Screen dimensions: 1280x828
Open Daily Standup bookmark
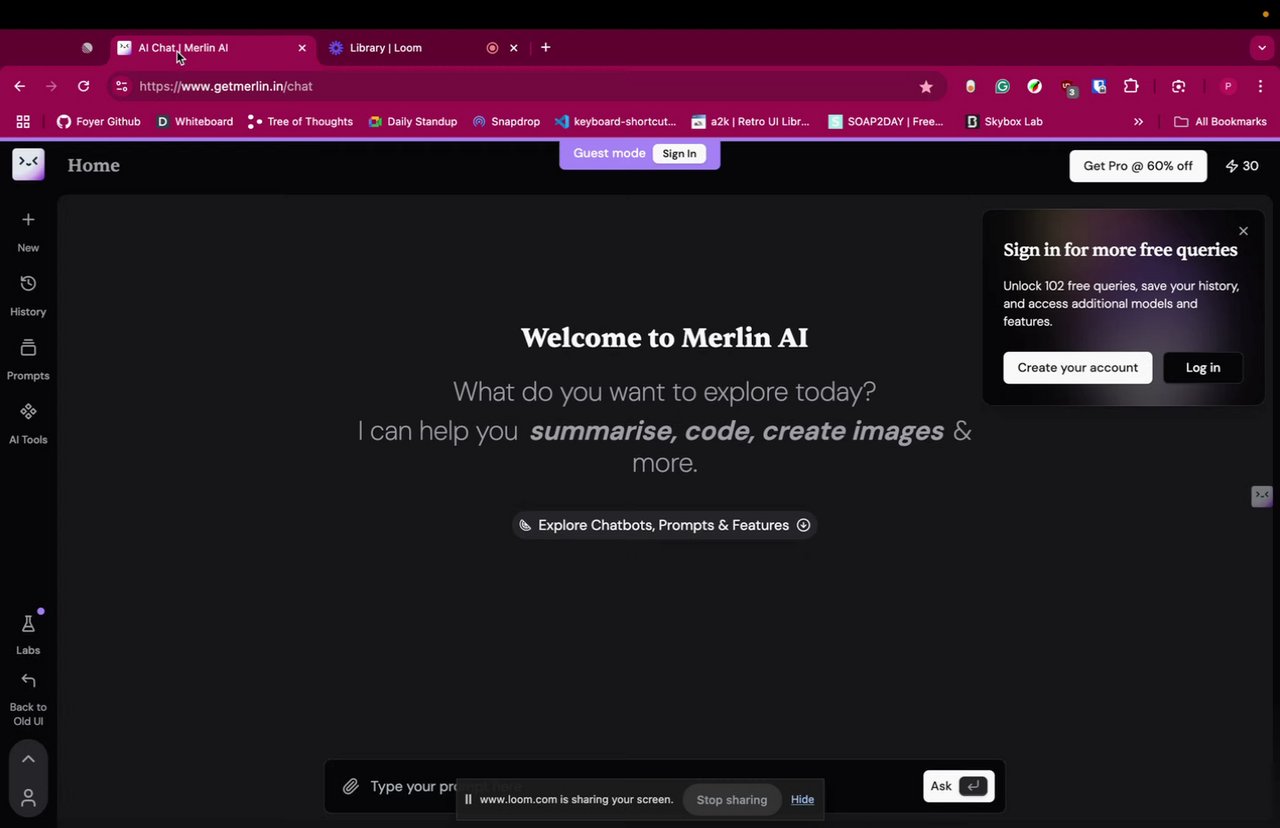pyautogui.click(x=412, y=122)
